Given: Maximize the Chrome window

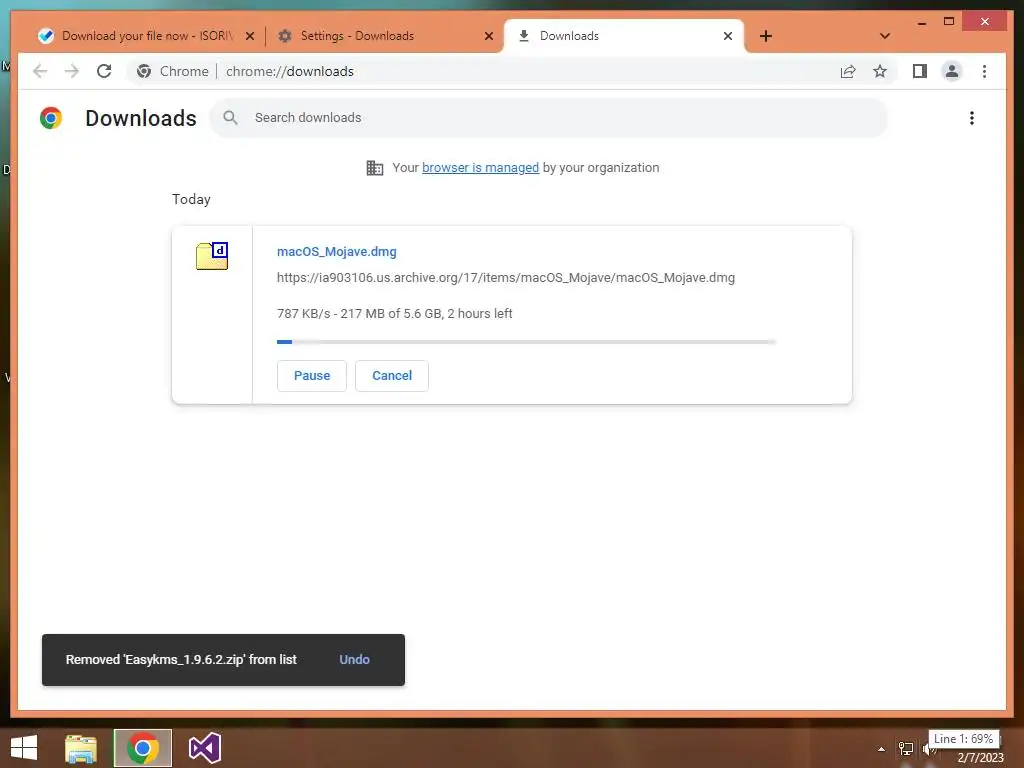Looking at the screenshot, I should tap(949, 22).
